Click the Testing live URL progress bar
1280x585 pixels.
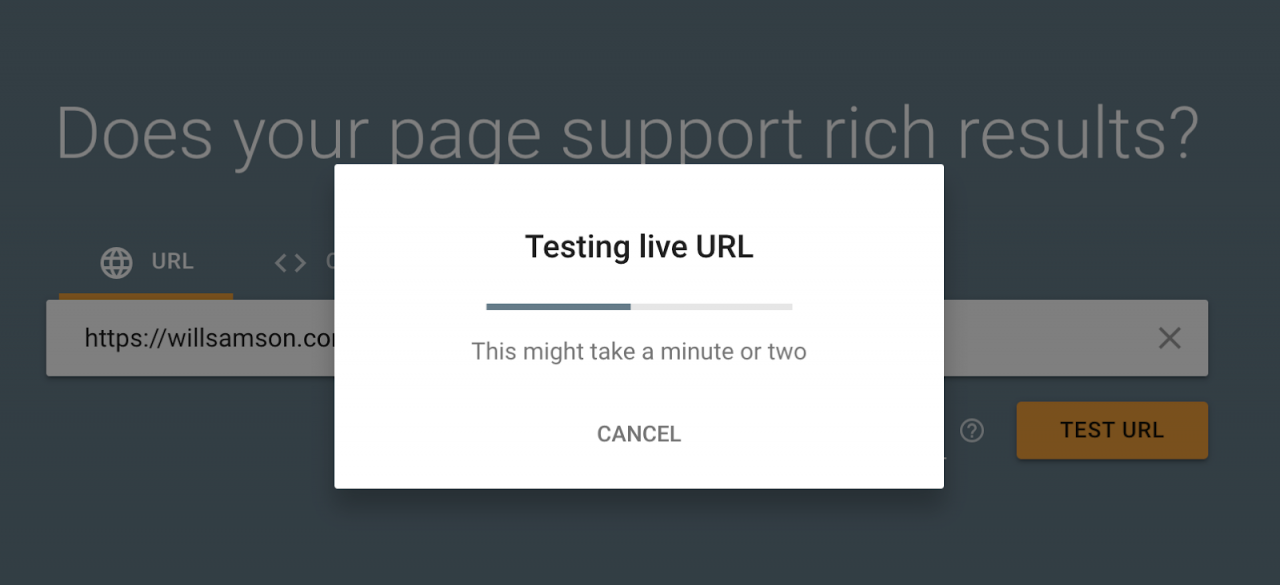pyautogui.click(x=639, y=307)
